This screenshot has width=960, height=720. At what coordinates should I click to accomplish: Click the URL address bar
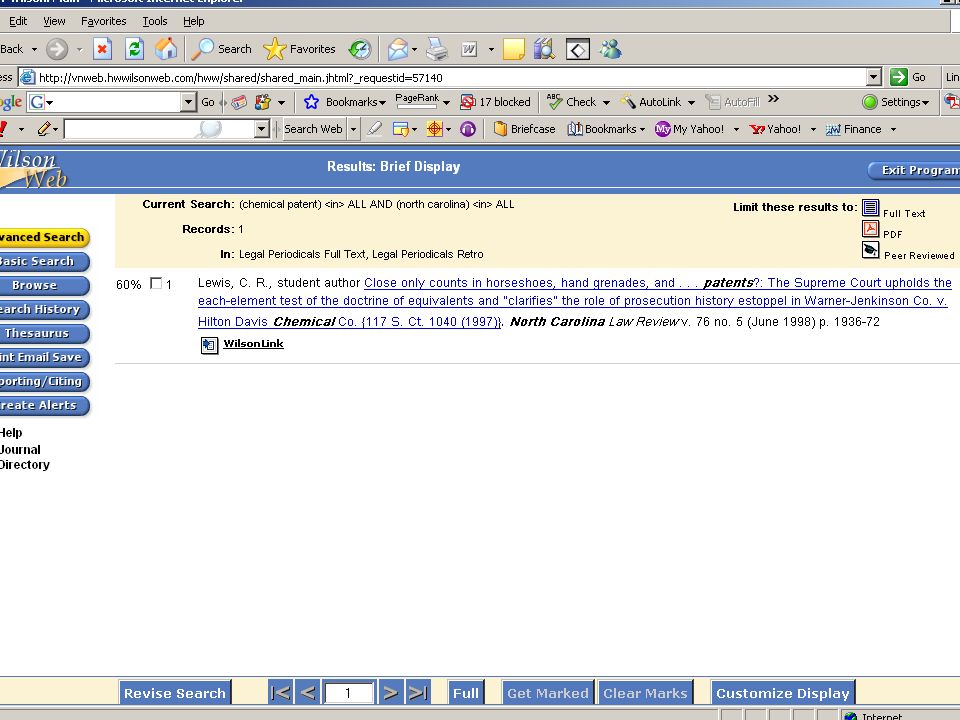click(451, 77)
